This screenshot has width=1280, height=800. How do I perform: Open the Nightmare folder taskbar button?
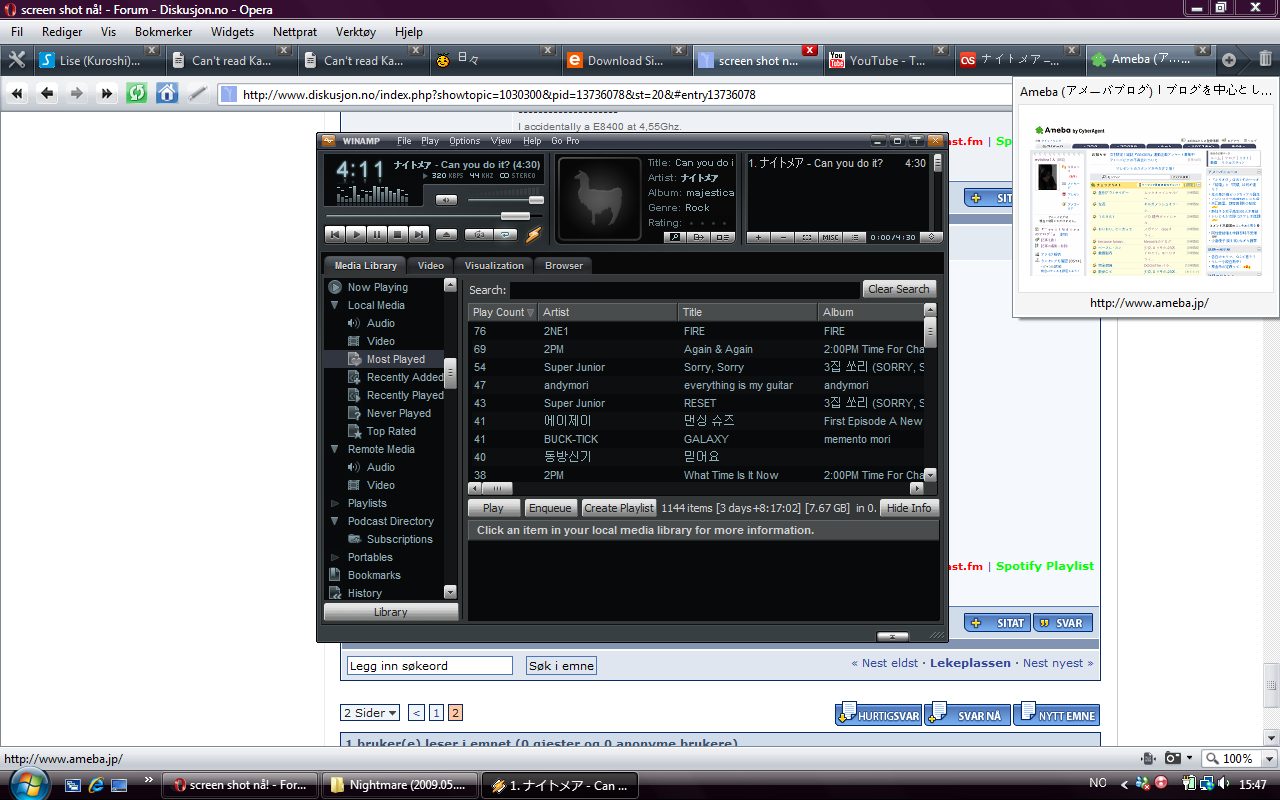pyautogui.click(x=400, y=785)
